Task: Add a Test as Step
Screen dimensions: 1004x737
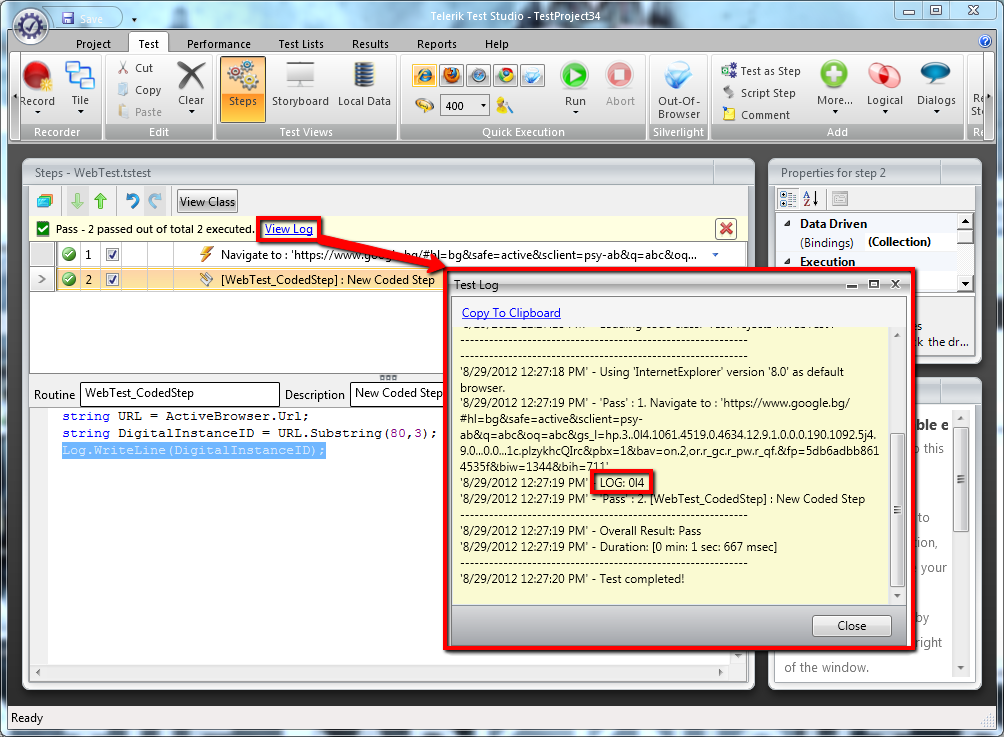Action: pos(761,70)
